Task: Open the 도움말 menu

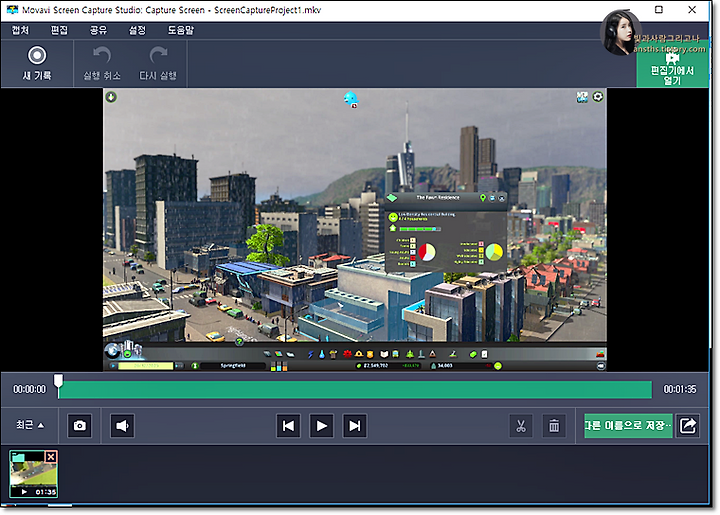Action: pyautogui.click(x=180, y=30)
